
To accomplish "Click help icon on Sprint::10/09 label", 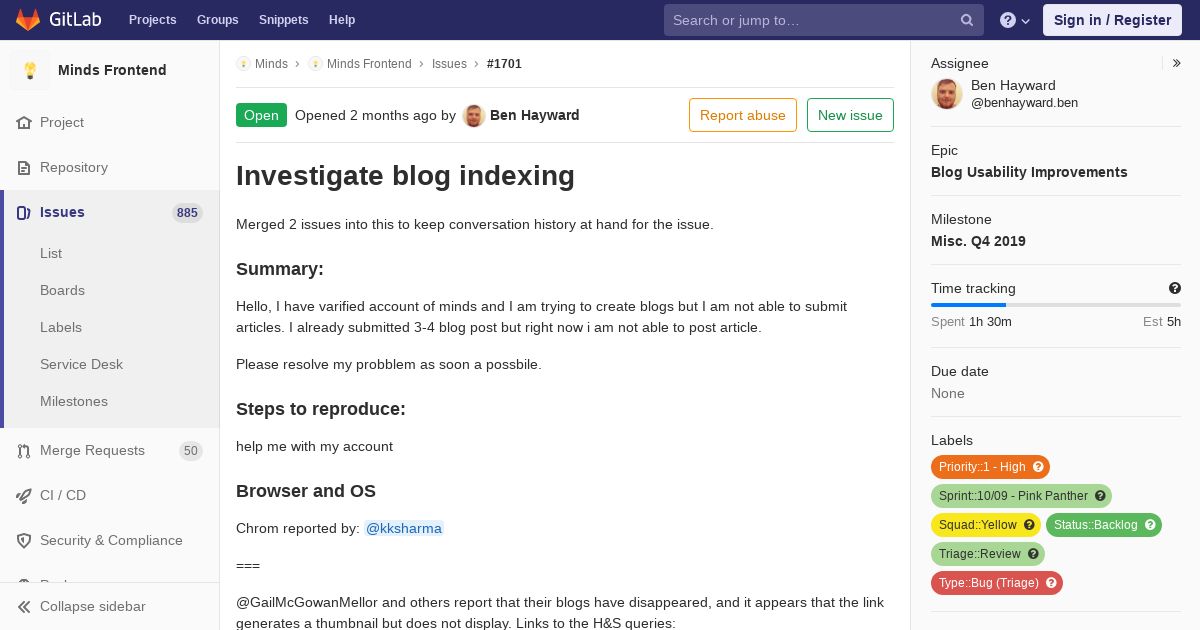I will click(1100, 496).
